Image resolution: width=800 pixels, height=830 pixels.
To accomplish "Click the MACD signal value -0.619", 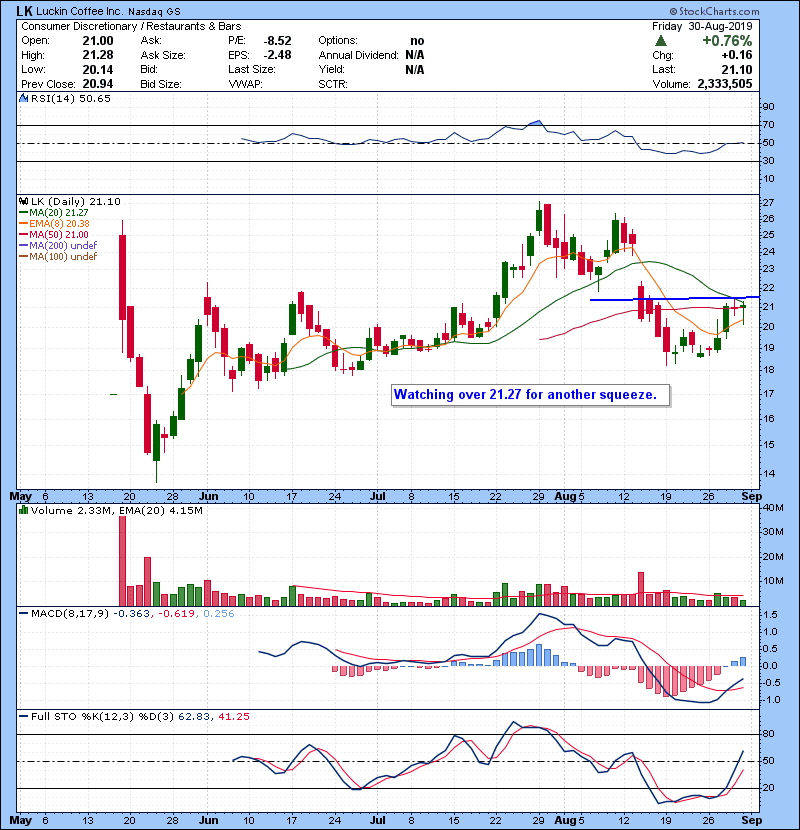I will (176, 614).
